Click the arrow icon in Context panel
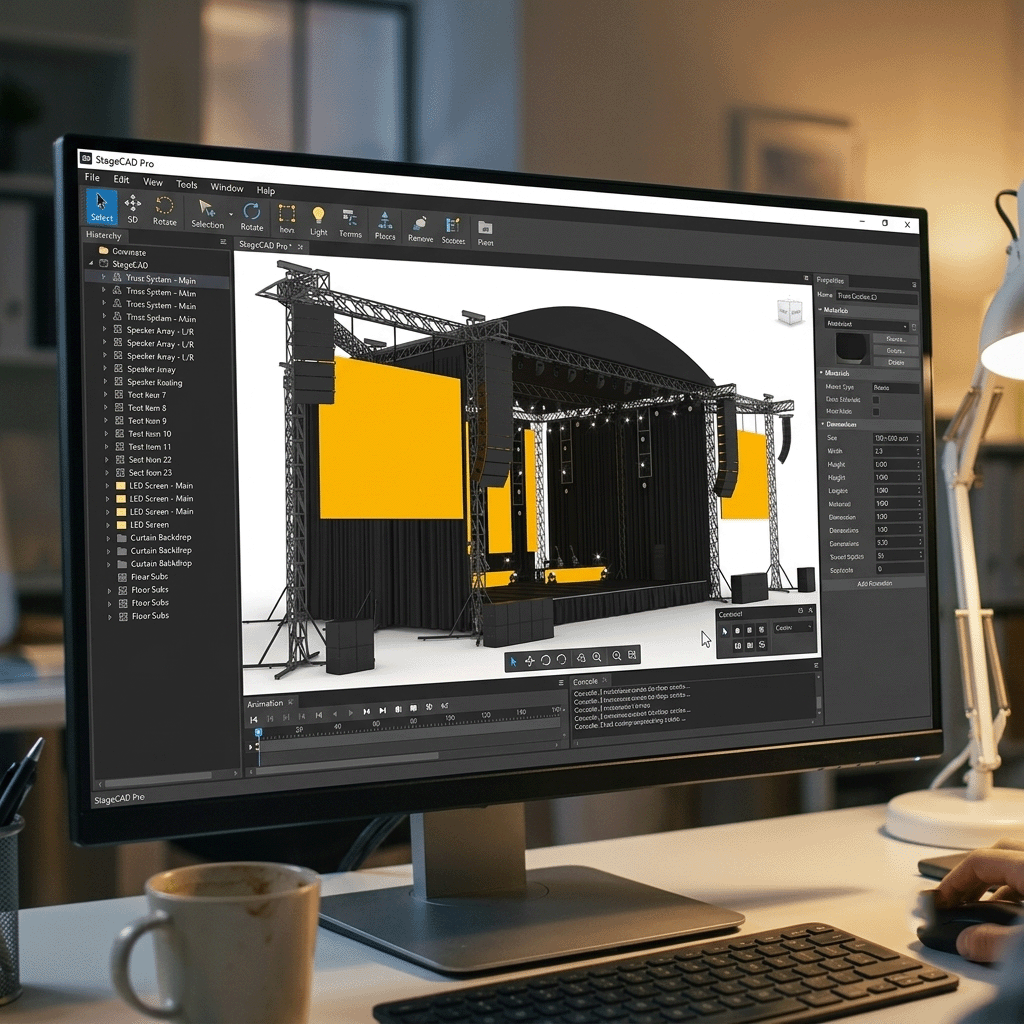 tap(724, 631)
